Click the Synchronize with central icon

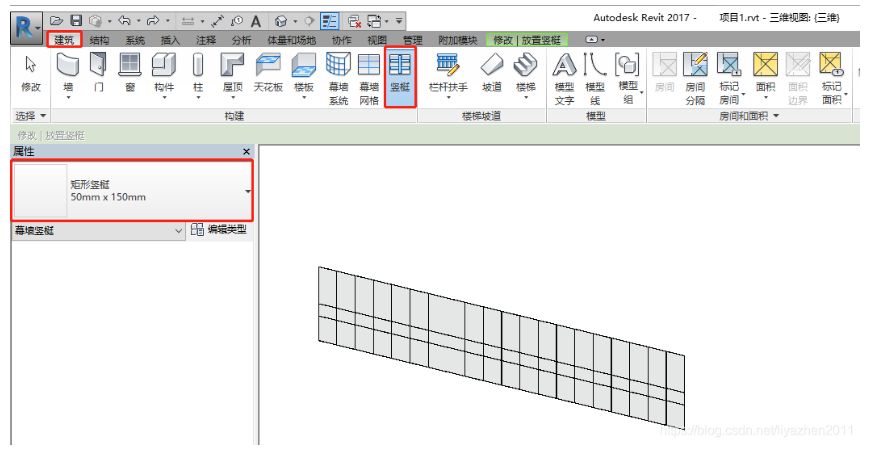tap(95, 21)
